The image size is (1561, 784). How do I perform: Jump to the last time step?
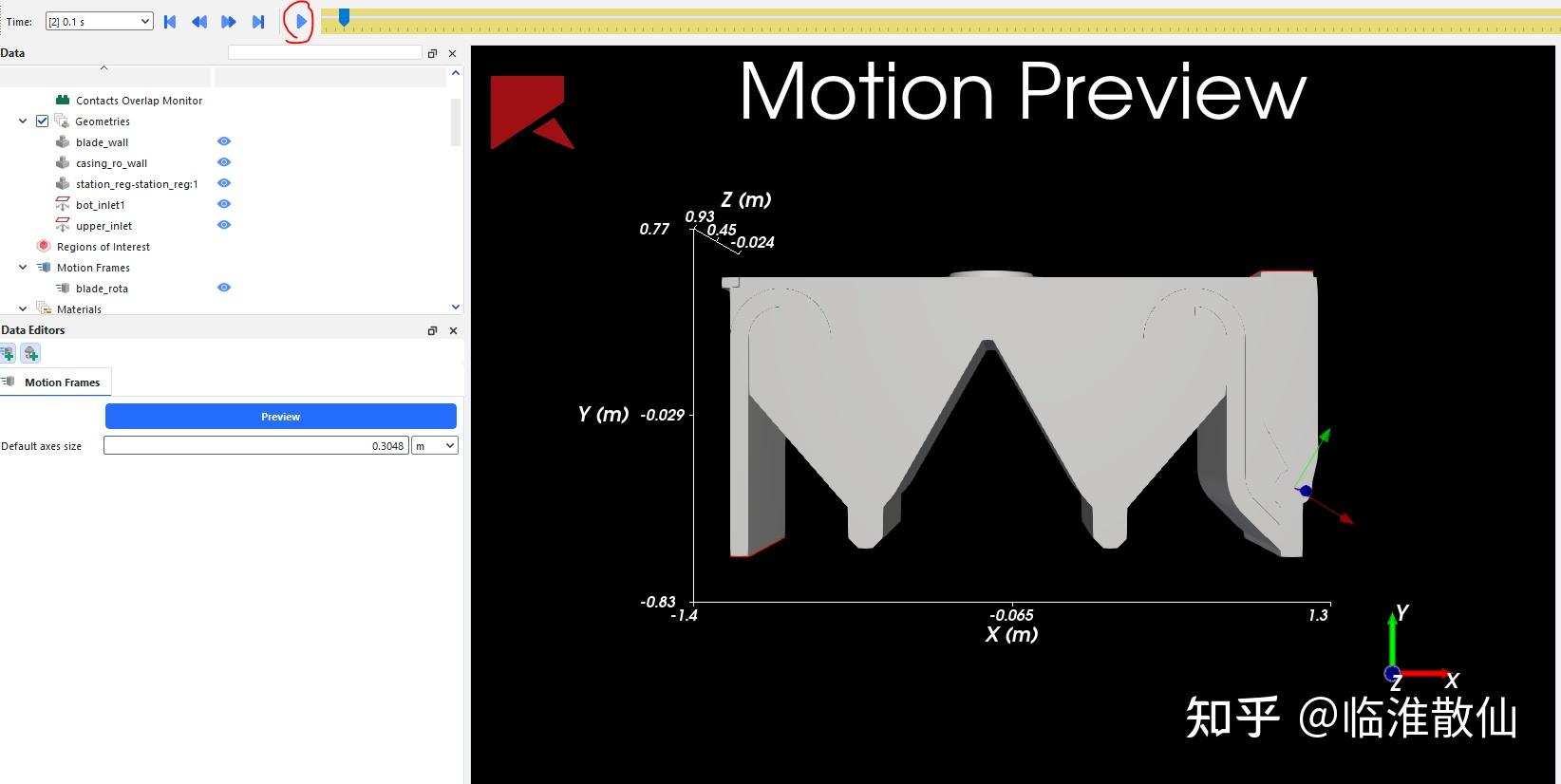(258, 21)
